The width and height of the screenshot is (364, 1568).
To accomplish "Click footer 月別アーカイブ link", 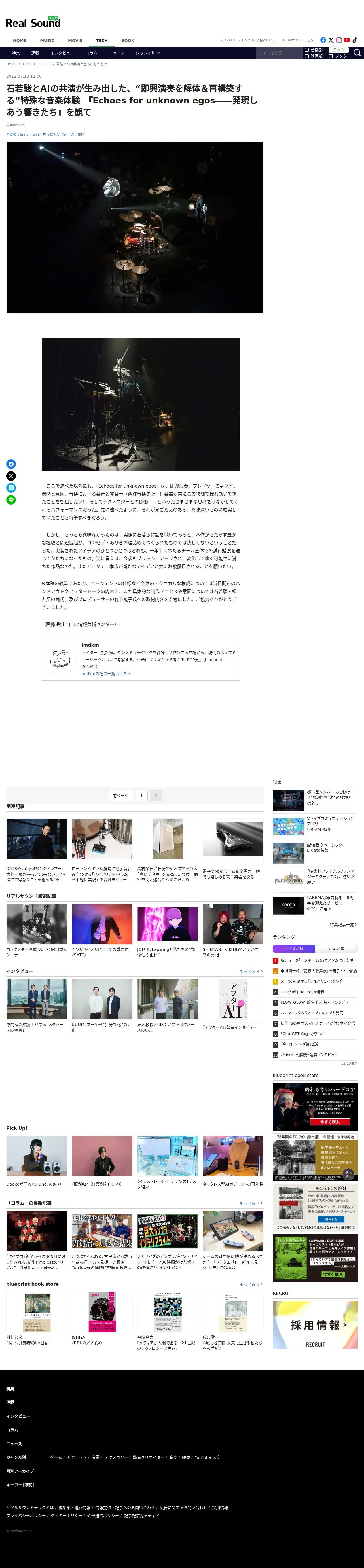I will point(20,1471).
